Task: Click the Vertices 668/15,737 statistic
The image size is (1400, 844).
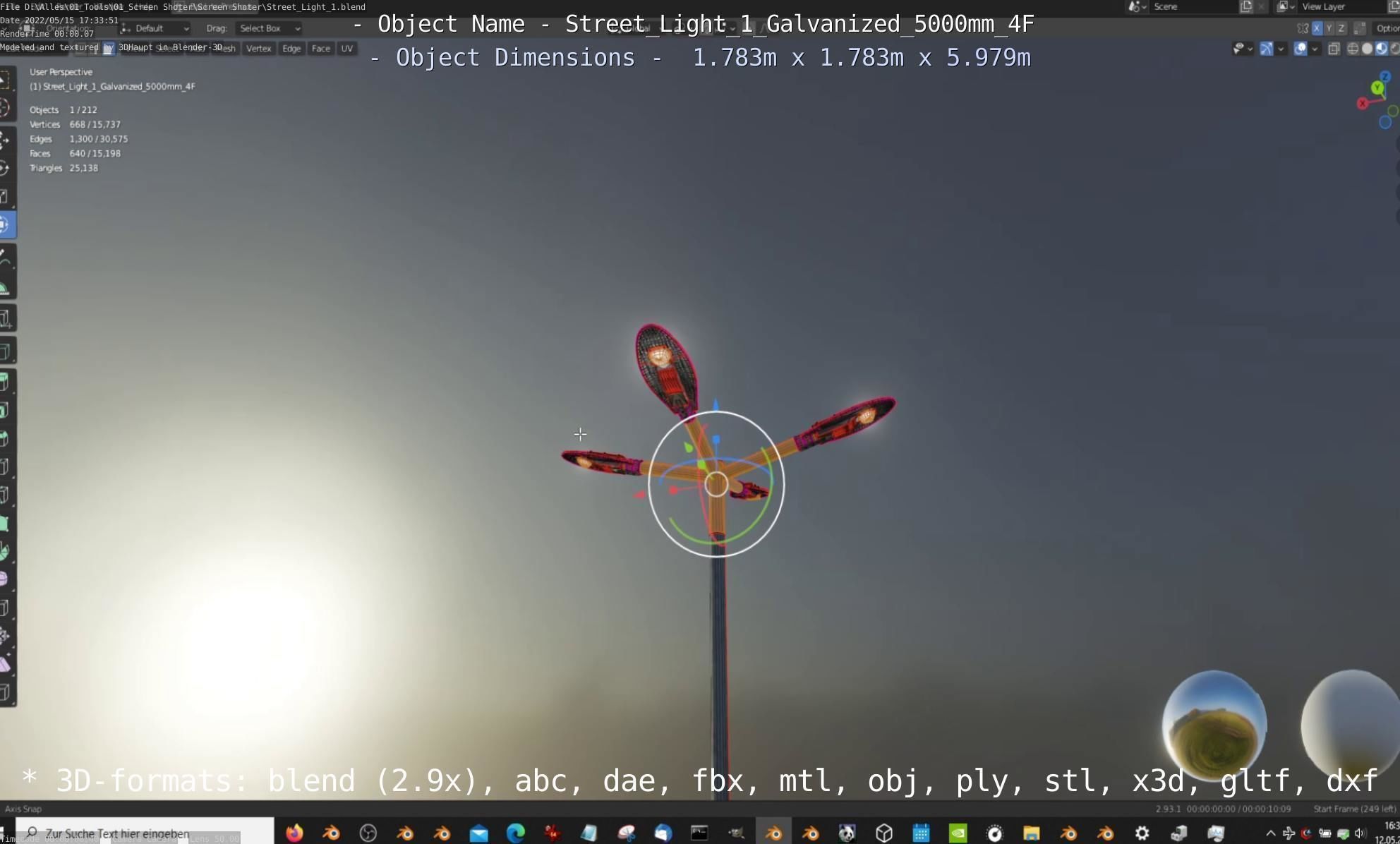Action: [75, 124]
